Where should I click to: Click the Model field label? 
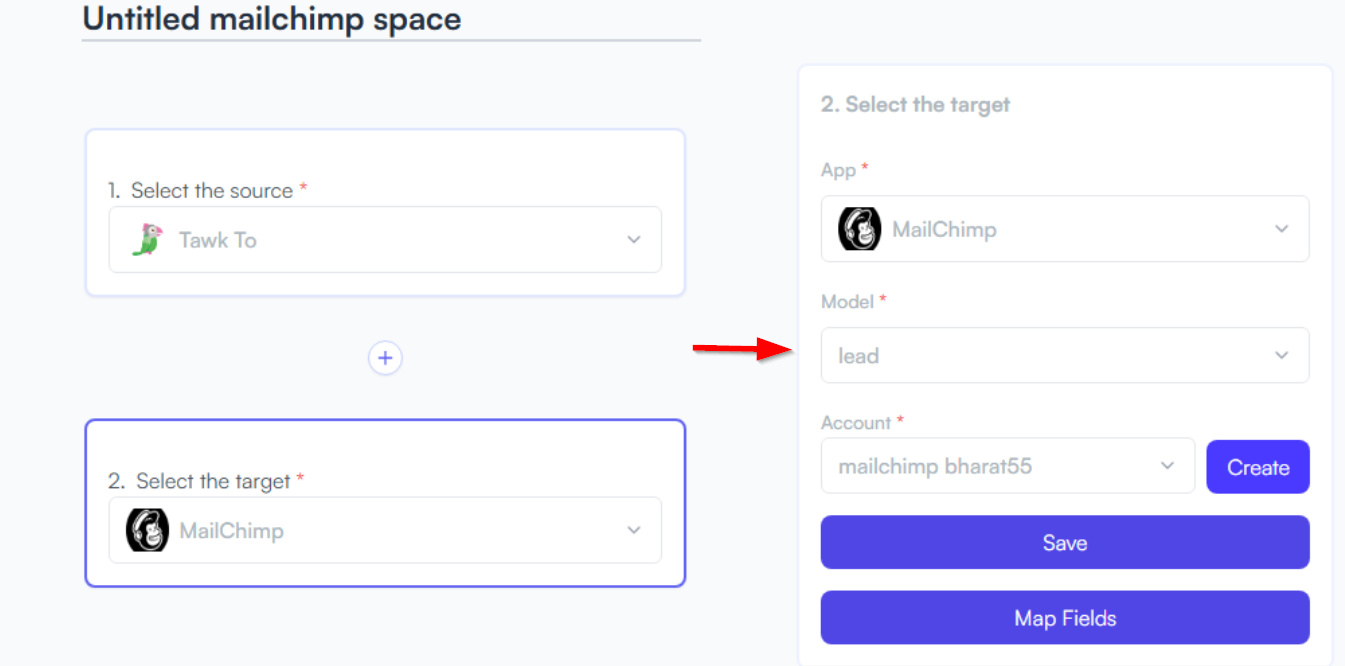click(x=847, y=301)
